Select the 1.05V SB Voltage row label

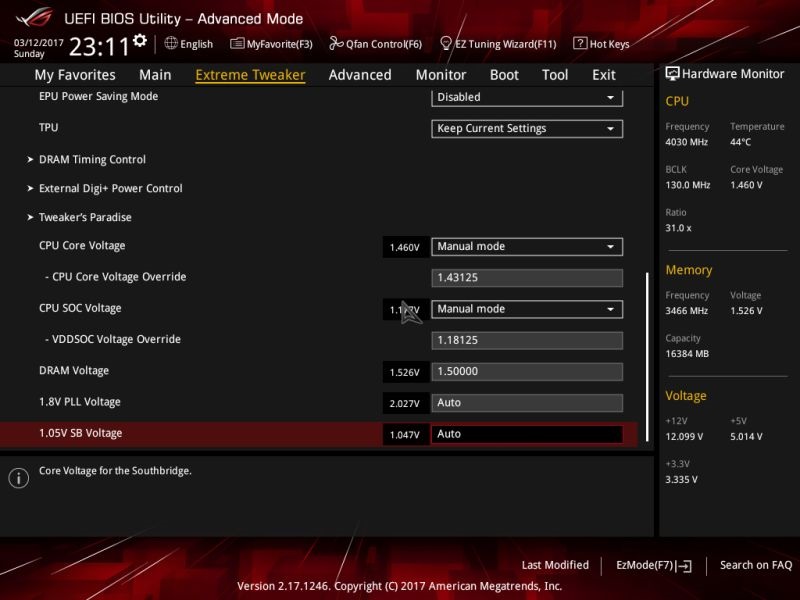pyautogui.click(x=81, y=433)
